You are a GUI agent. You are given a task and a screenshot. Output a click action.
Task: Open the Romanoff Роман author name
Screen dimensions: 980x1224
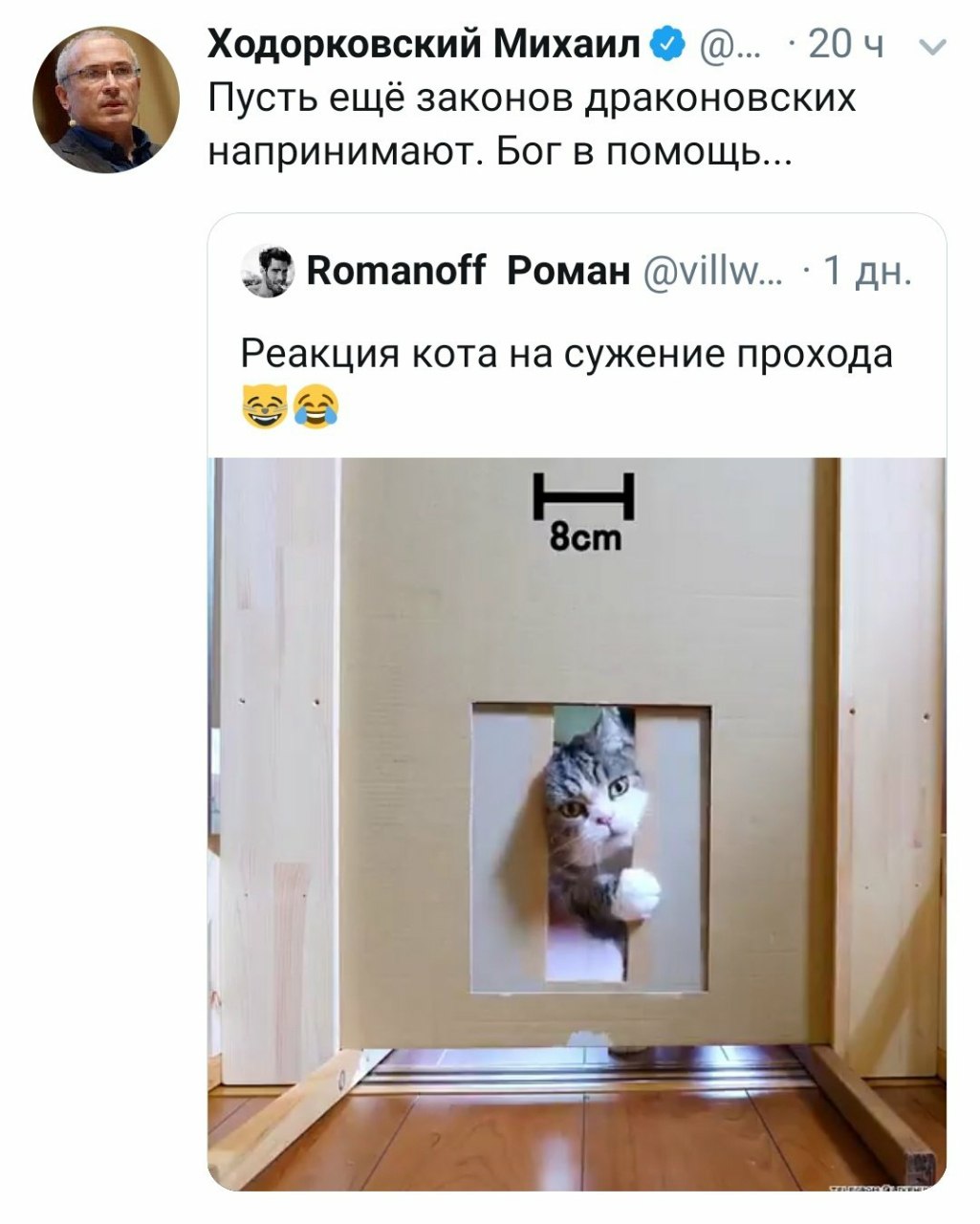click(468, 272)
